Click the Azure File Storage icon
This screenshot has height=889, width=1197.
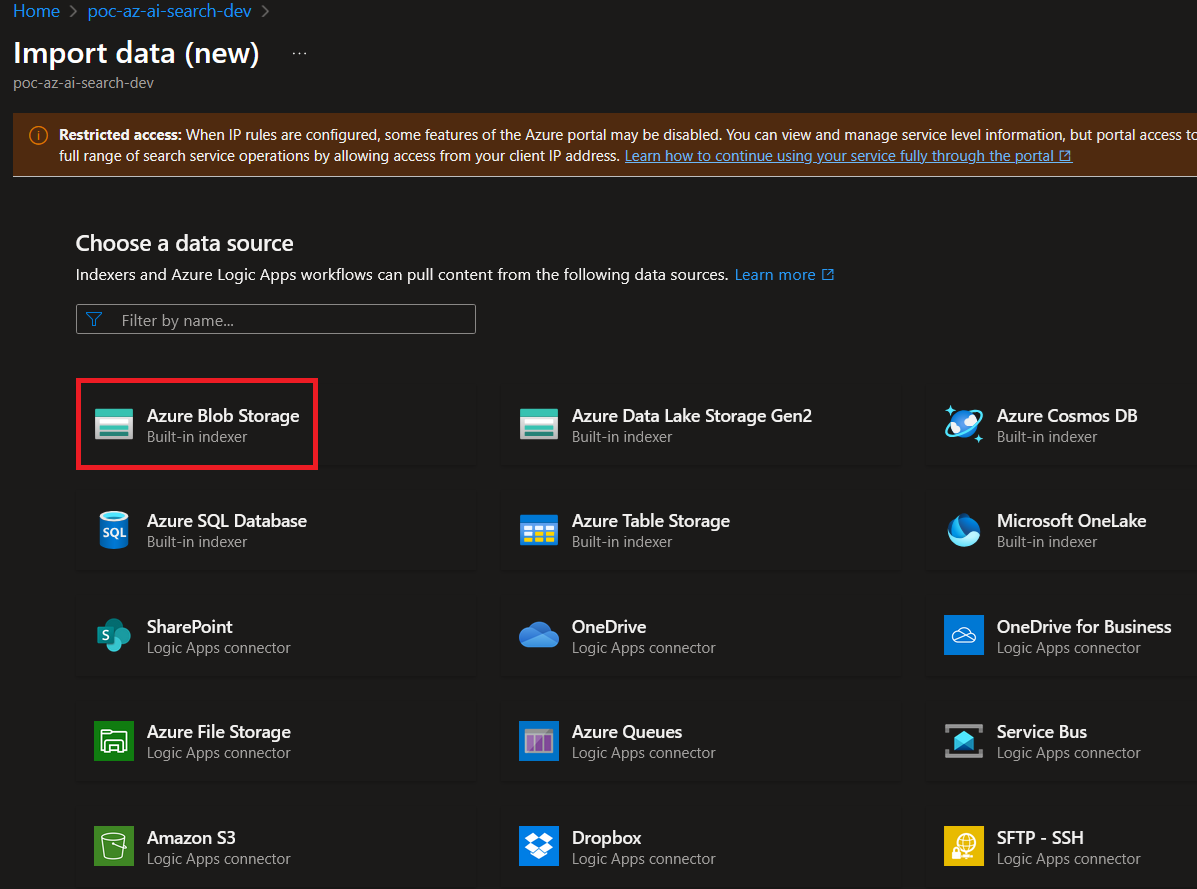point(114,741)
